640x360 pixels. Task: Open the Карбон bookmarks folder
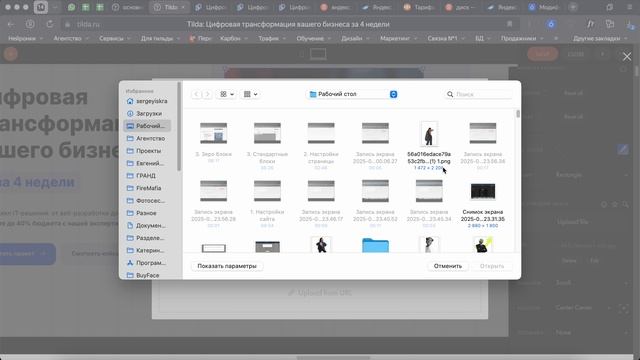233,38
